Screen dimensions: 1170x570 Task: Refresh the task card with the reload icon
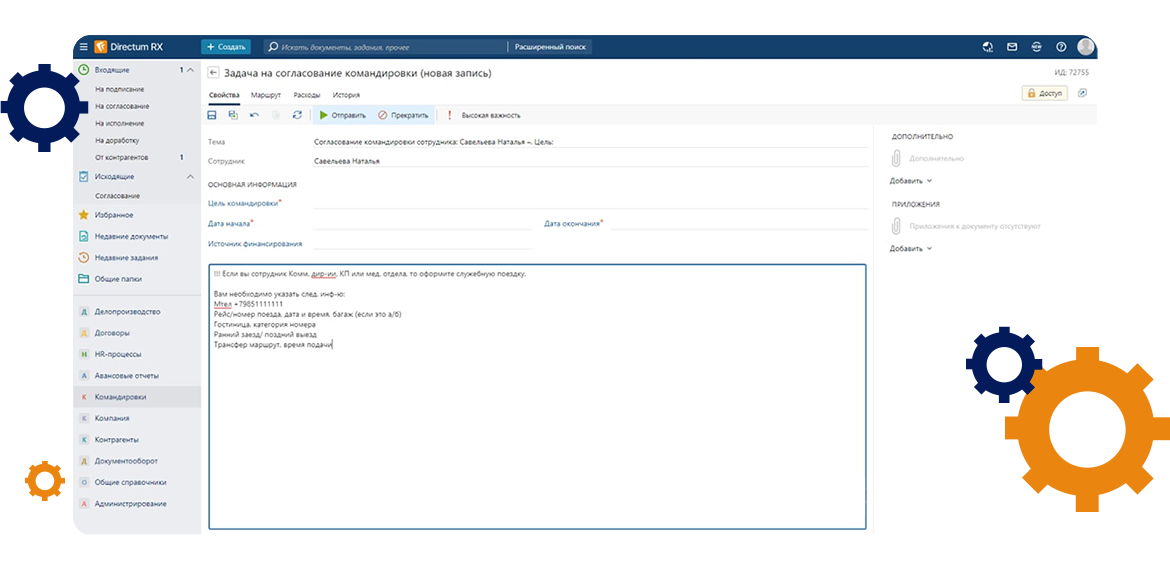point(297,115)
